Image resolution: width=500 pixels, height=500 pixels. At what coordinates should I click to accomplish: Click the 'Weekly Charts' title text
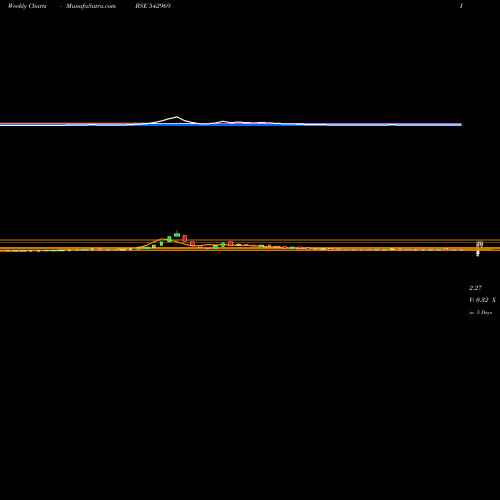click(x=27, y=6)
